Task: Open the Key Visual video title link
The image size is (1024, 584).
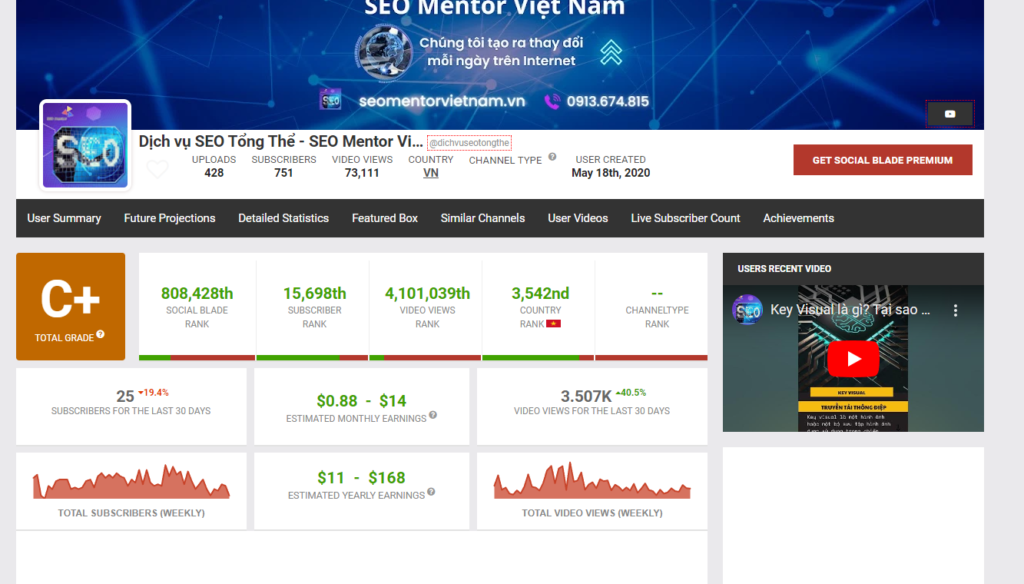Action: [850, 310]
